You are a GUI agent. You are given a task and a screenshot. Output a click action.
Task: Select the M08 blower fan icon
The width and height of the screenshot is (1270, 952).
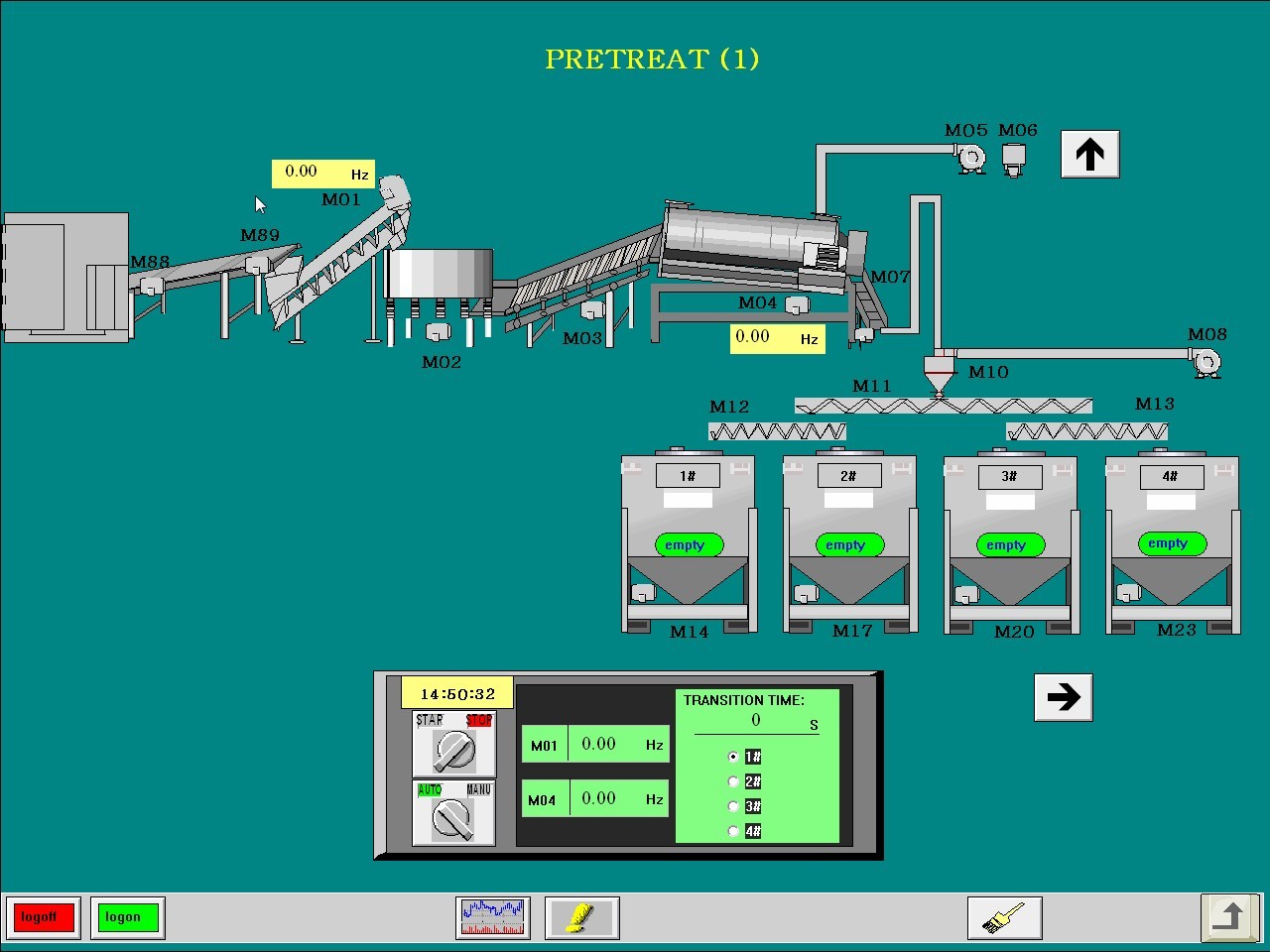click(1206, 362)
